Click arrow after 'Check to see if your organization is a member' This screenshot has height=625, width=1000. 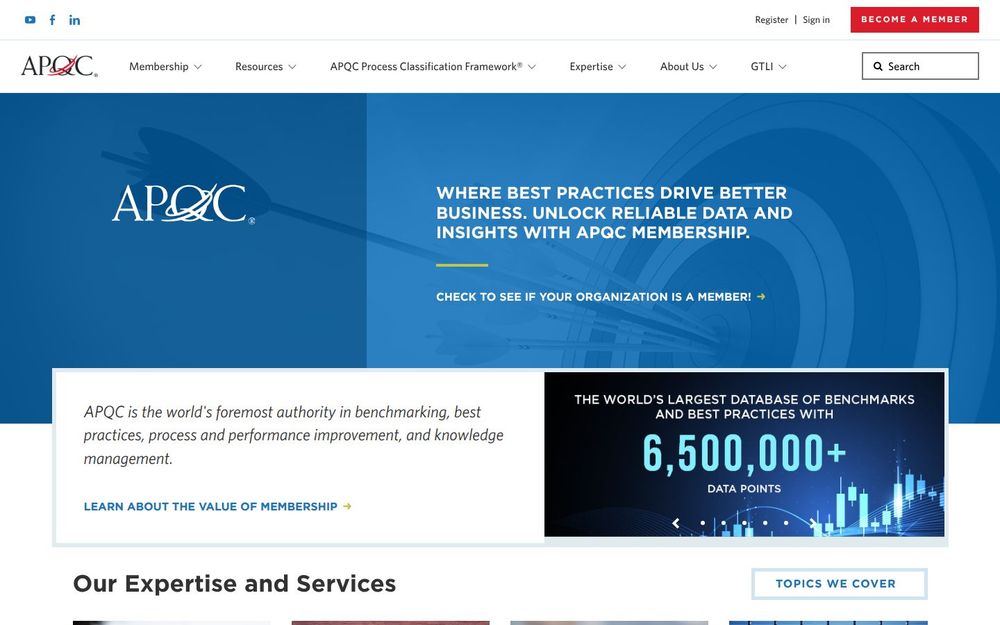click(761, 297)
